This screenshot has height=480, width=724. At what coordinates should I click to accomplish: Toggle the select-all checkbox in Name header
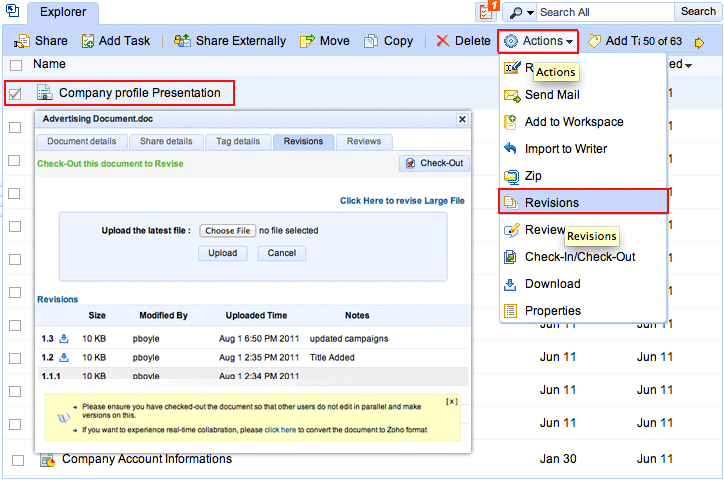[x=16, y=65]
